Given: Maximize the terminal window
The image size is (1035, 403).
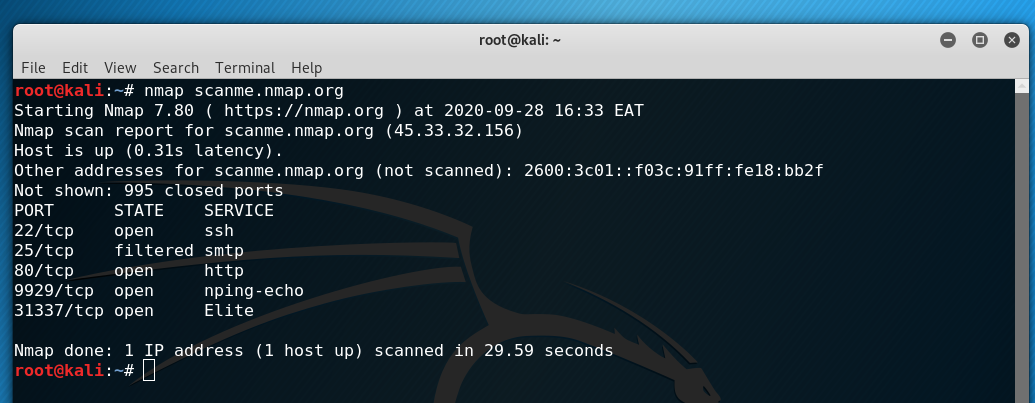Looking at the screenshot, I should 980,40.
